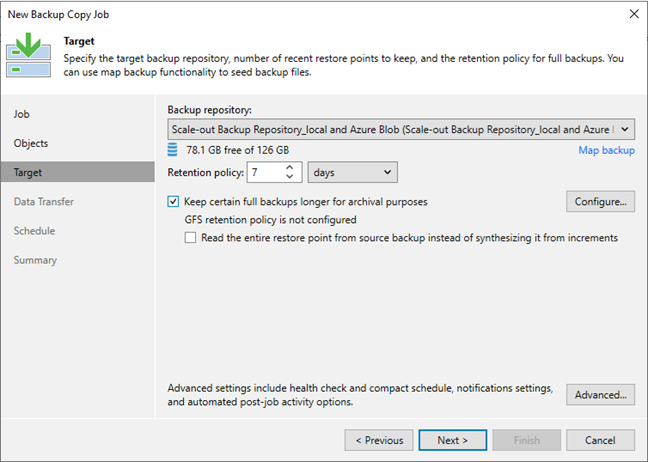Click the Advanced settings description text
The height and width of the screenshot is (462, 648).
click(x=360, y=395)
